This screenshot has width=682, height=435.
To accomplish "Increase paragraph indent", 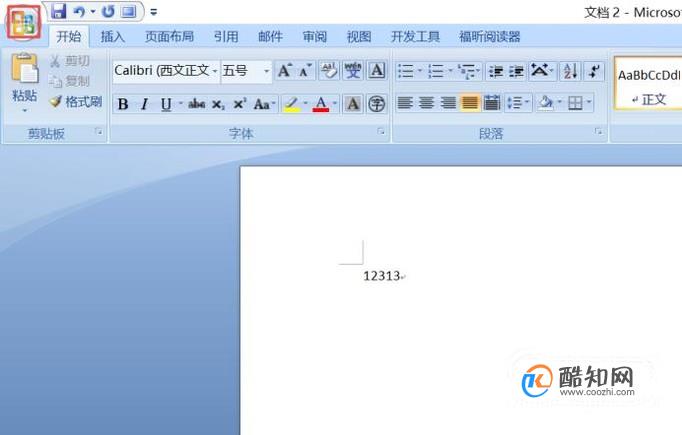I will click(x=516, y=70).
